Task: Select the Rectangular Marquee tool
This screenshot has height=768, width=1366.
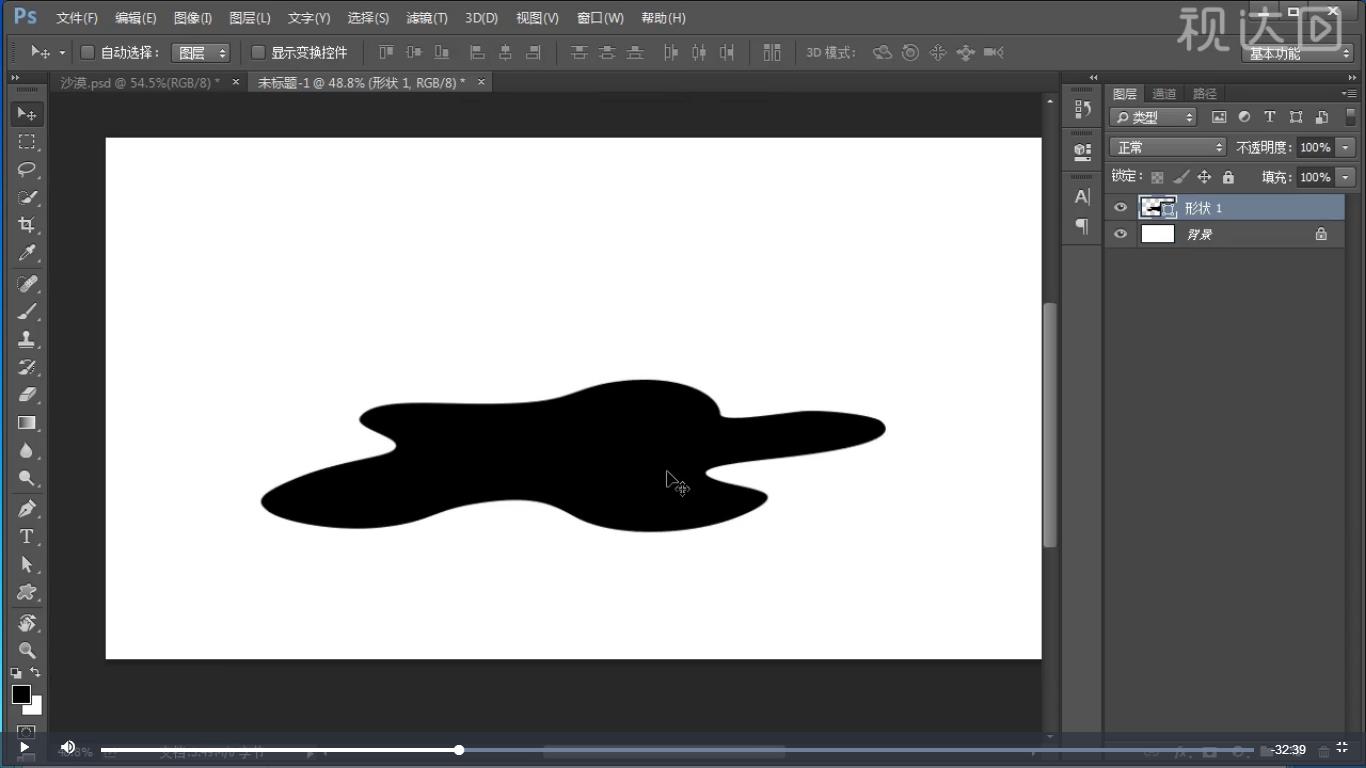Action: tap(27, 142)
